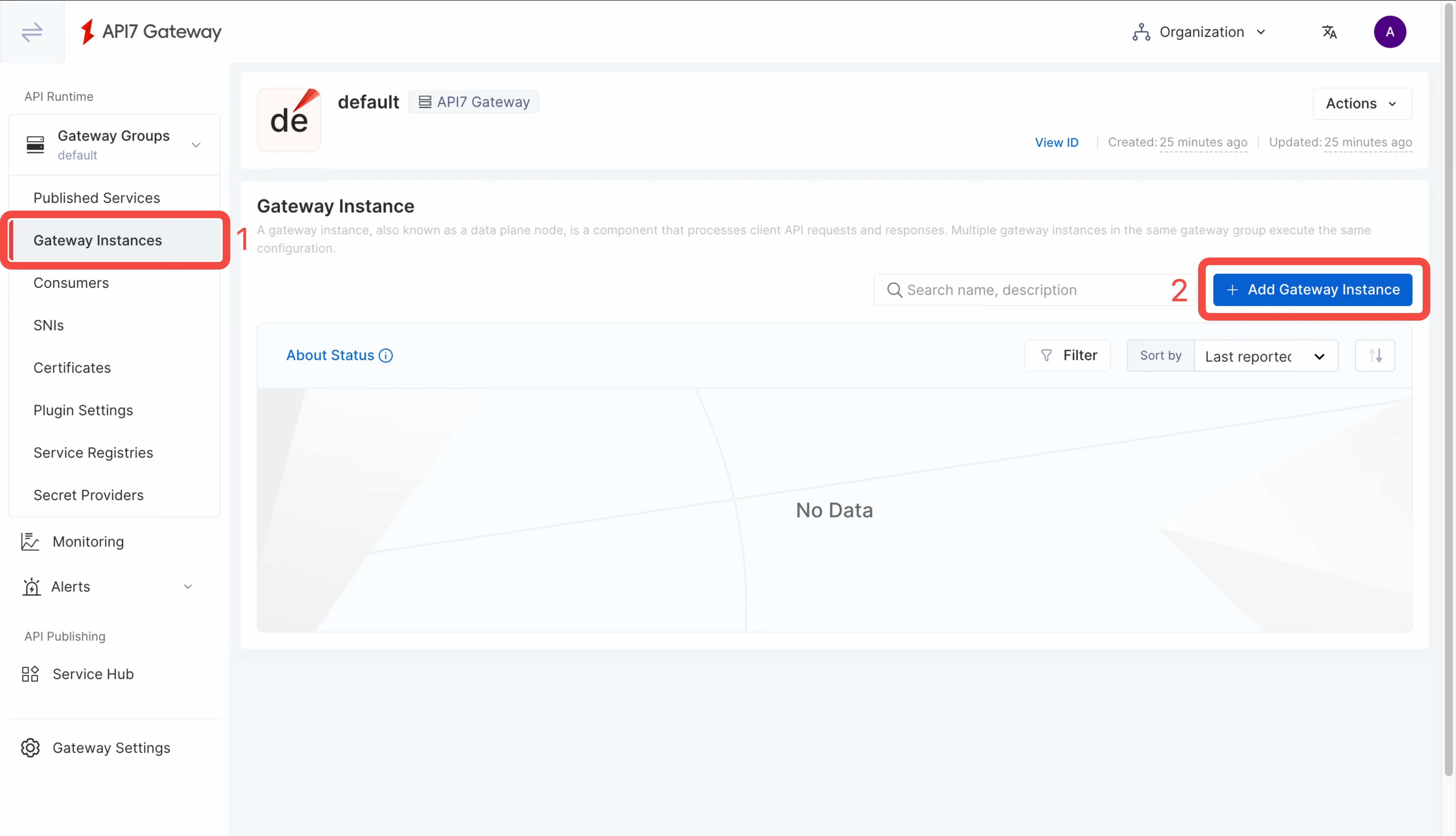This screenshot has height=836, width=1456.
Task: Select Published Services in the sidebar
Action: coord(96,198)
